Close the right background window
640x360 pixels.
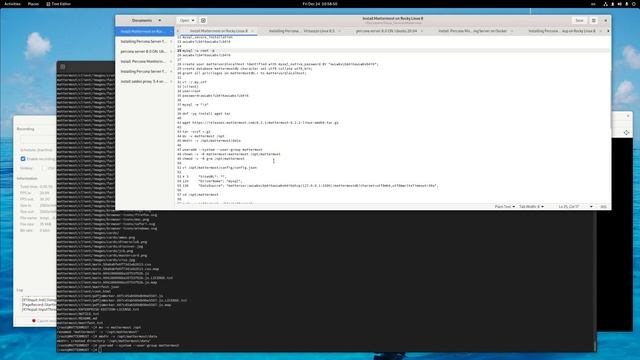(x=628, y=116)
